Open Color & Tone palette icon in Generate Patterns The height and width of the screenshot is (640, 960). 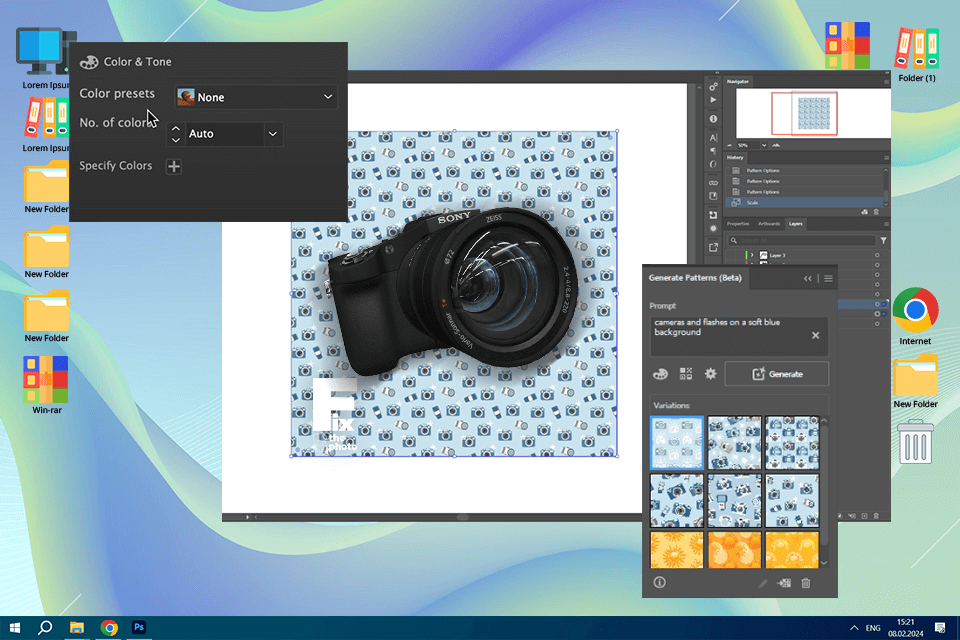[x=660, y=374]
